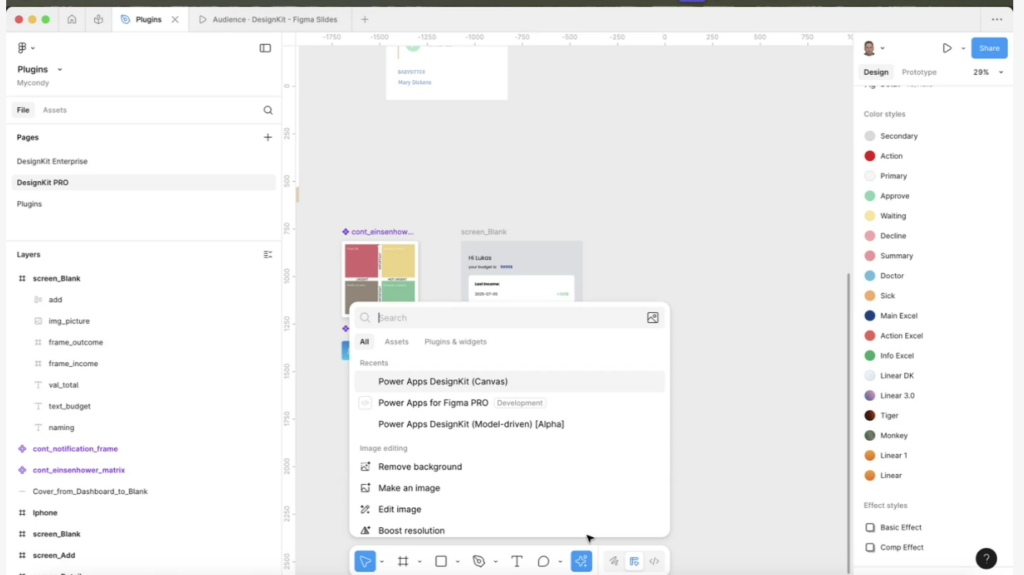This screenshot has width=1024, height=575.
Task: Click the Actions sparkle tool button
Action: point(581,561)
